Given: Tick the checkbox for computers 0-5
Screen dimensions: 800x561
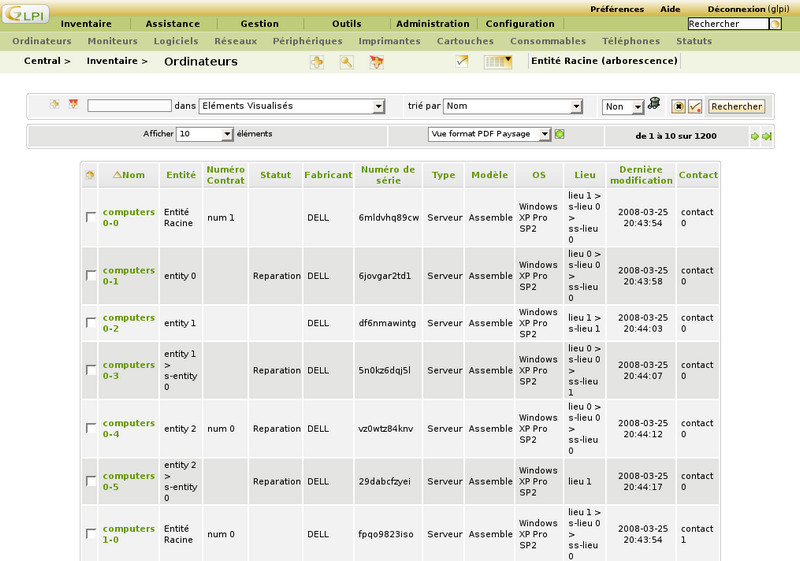Looking at the screenshot, I should click(x=91, y=481).
